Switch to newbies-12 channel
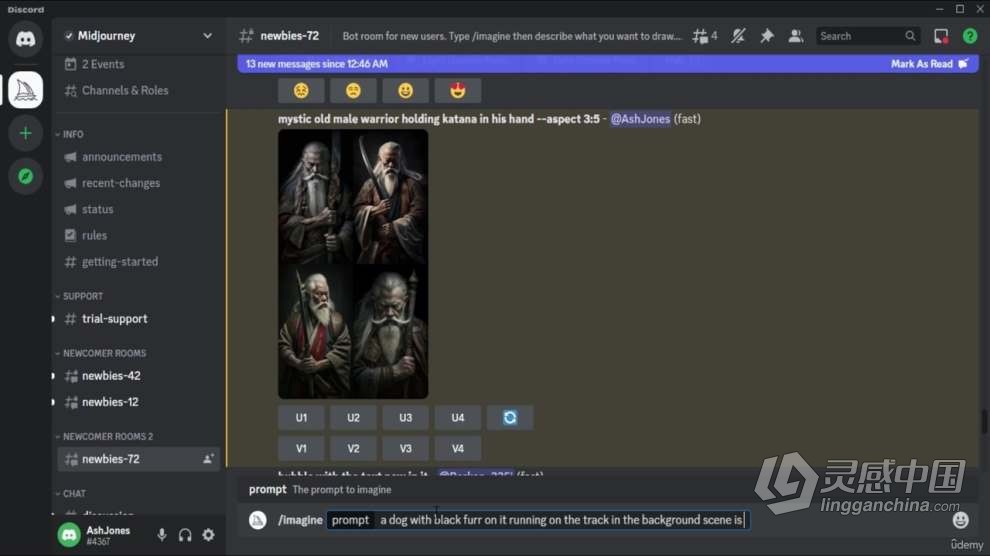Screen dimensions: 990x556 (139, 402)
